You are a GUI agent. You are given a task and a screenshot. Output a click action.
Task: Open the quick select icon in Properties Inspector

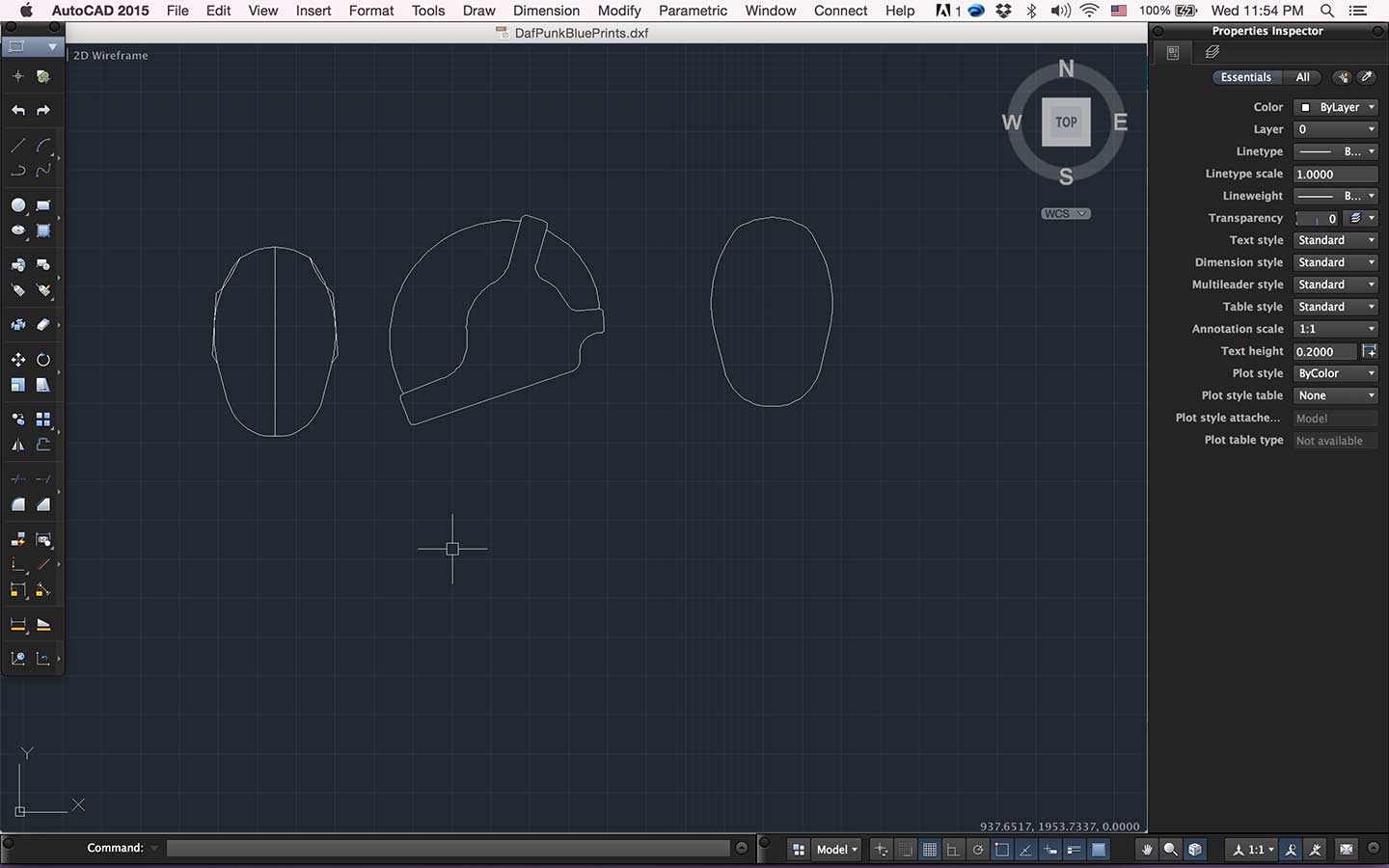[1343, 77]
